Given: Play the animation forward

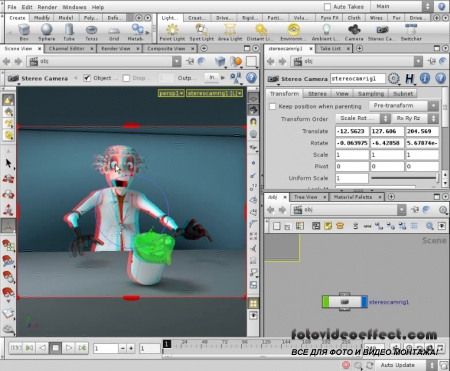Looking at the screenshot, I should [x=69, y=348].
